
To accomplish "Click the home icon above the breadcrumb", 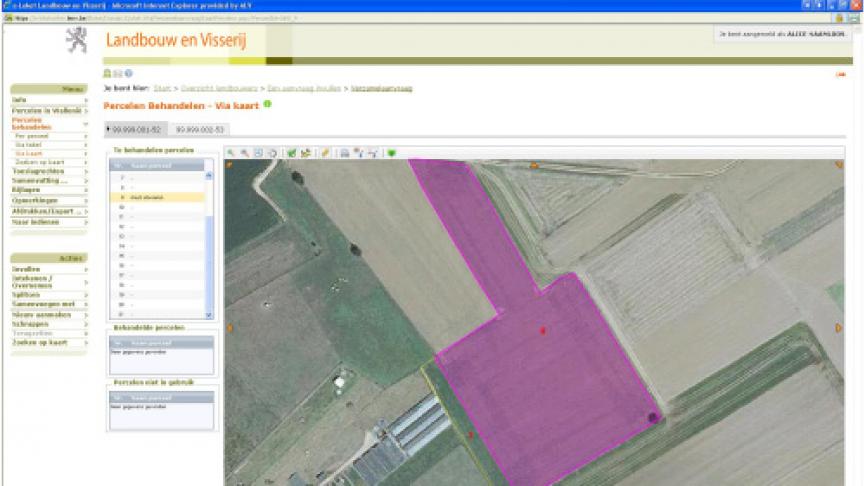I will coord(108,74).
